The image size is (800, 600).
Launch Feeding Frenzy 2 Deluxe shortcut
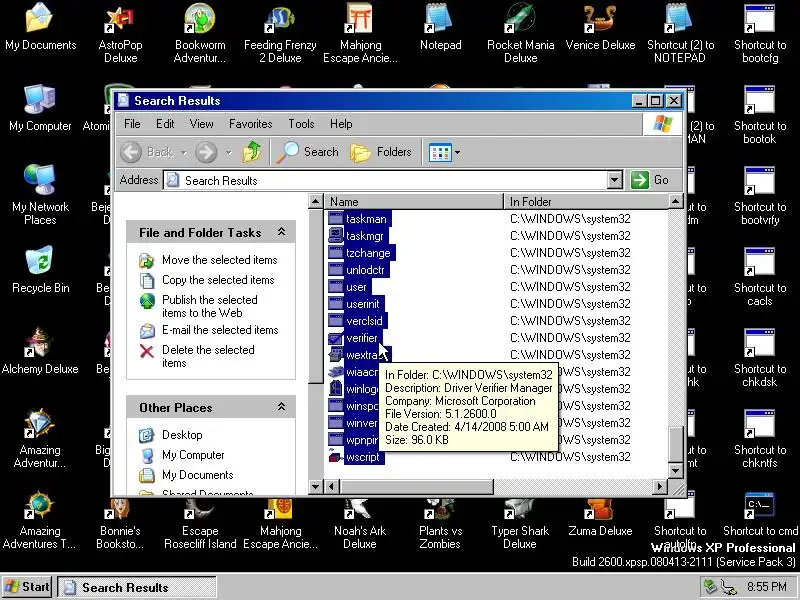(280, 34)
